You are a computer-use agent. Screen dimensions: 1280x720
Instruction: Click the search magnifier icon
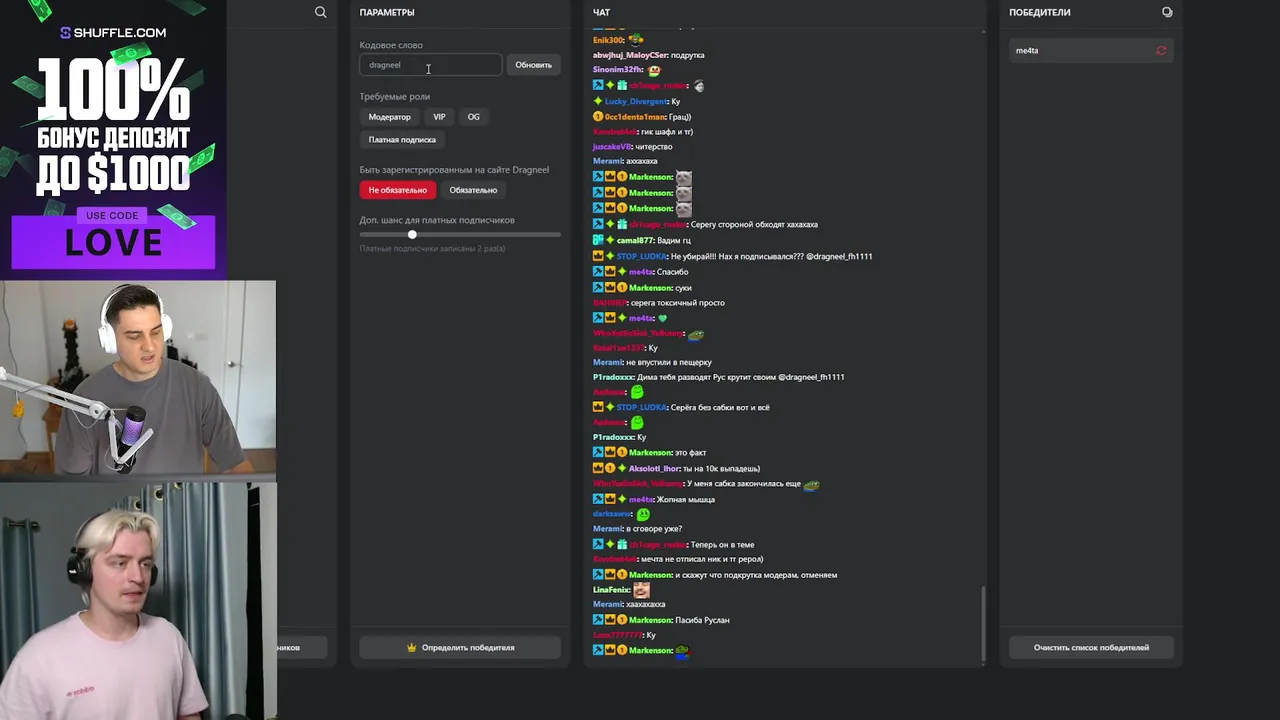coord(320,12)
